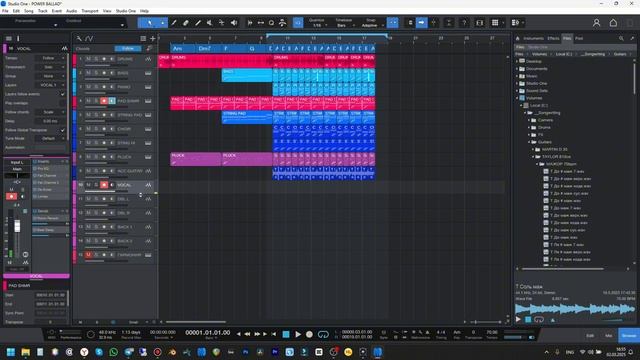Open the Song menu

29,11
